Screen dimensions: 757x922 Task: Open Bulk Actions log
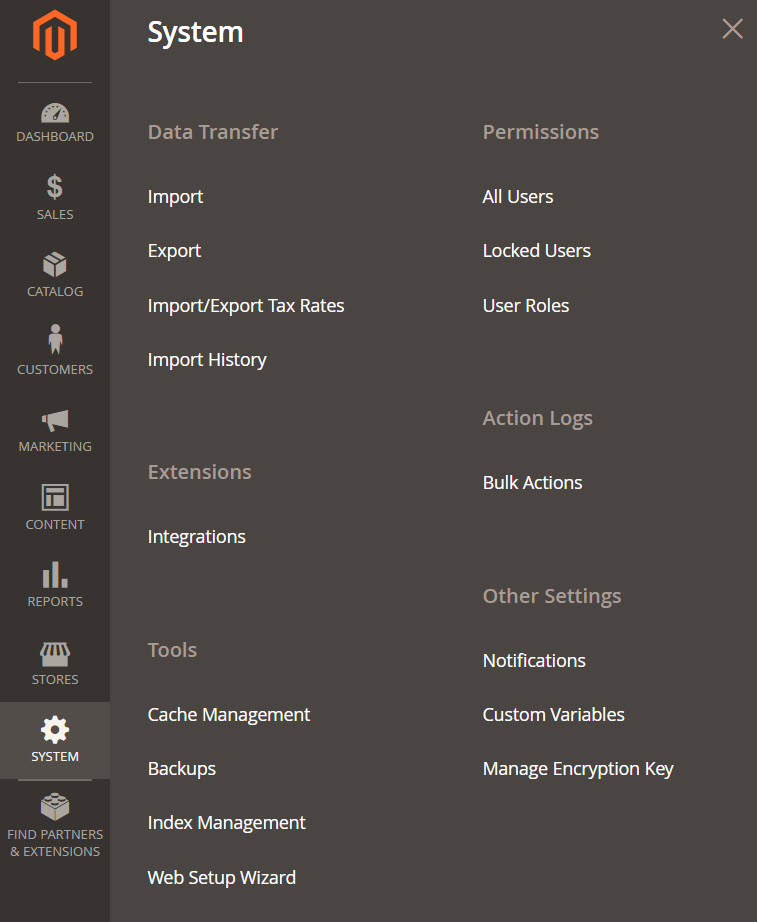pyautogui.click(x=532, y=483)
